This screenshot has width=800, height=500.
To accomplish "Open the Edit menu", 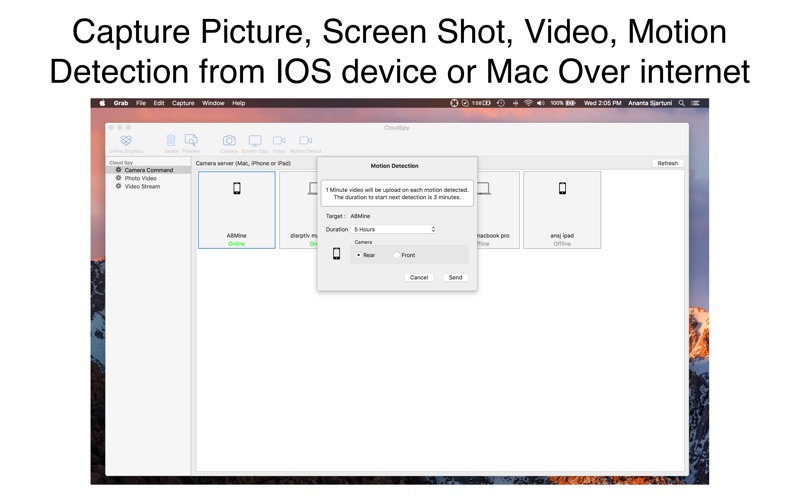I will pos(159,103).
